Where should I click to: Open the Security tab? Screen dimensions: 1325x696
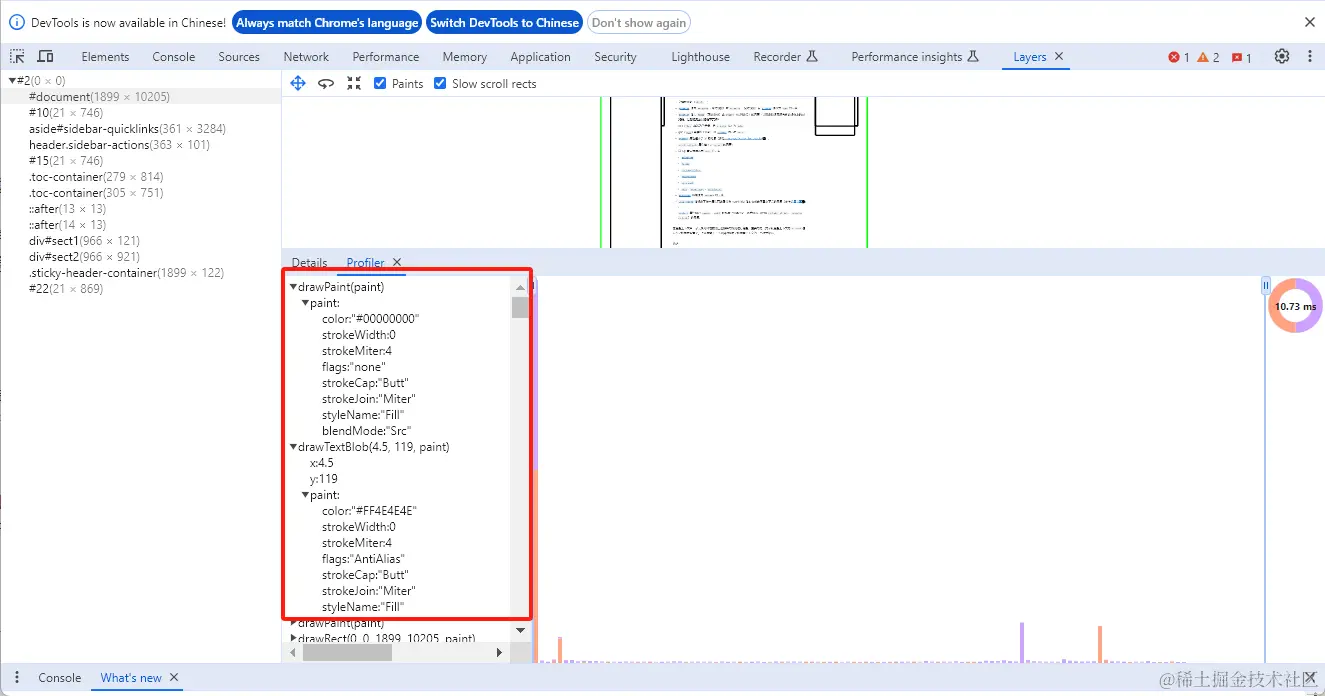pyautogui.click(x=615, y=57)
